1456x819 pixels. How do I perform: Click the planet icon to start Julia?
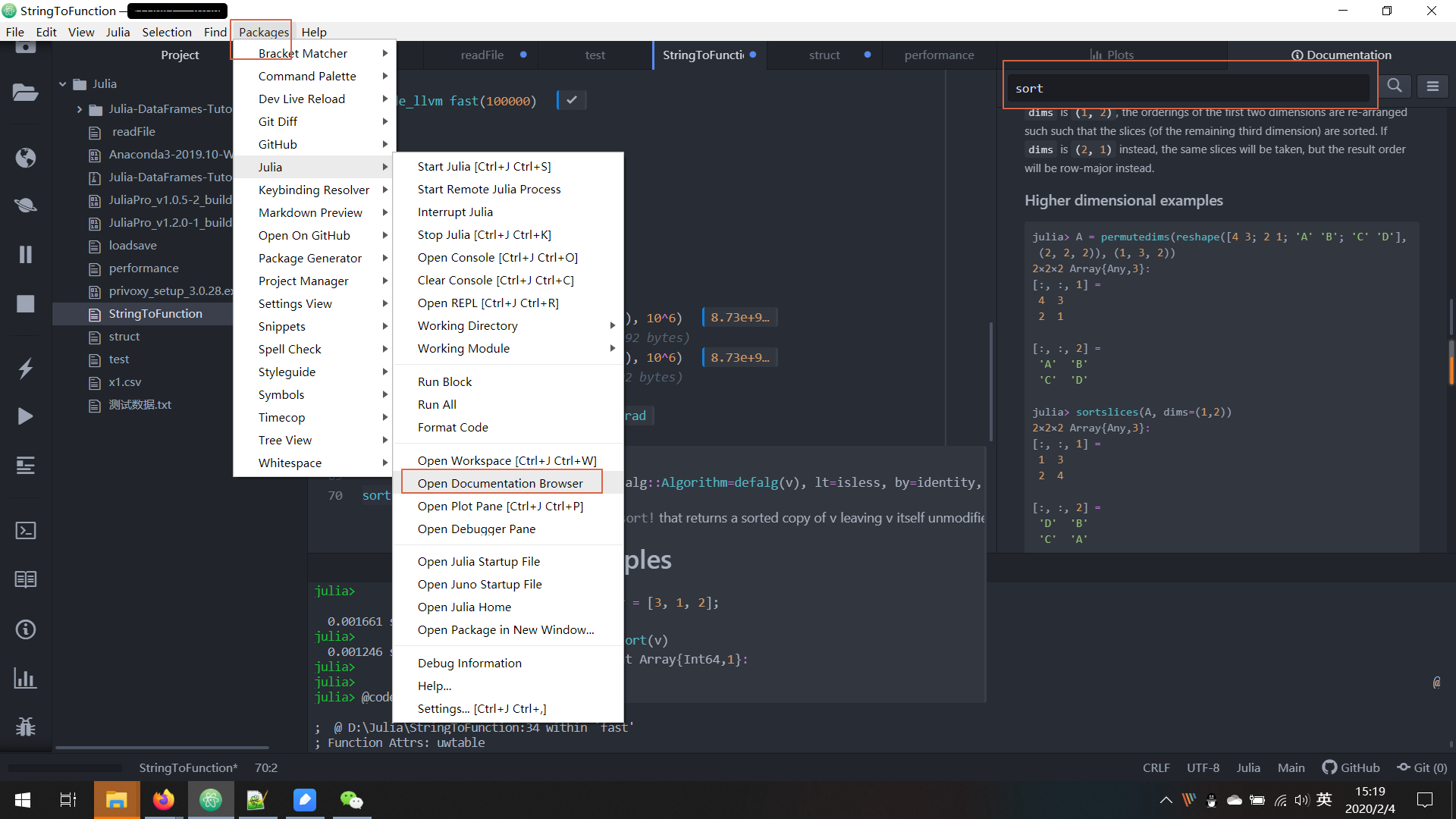(25, 205)
